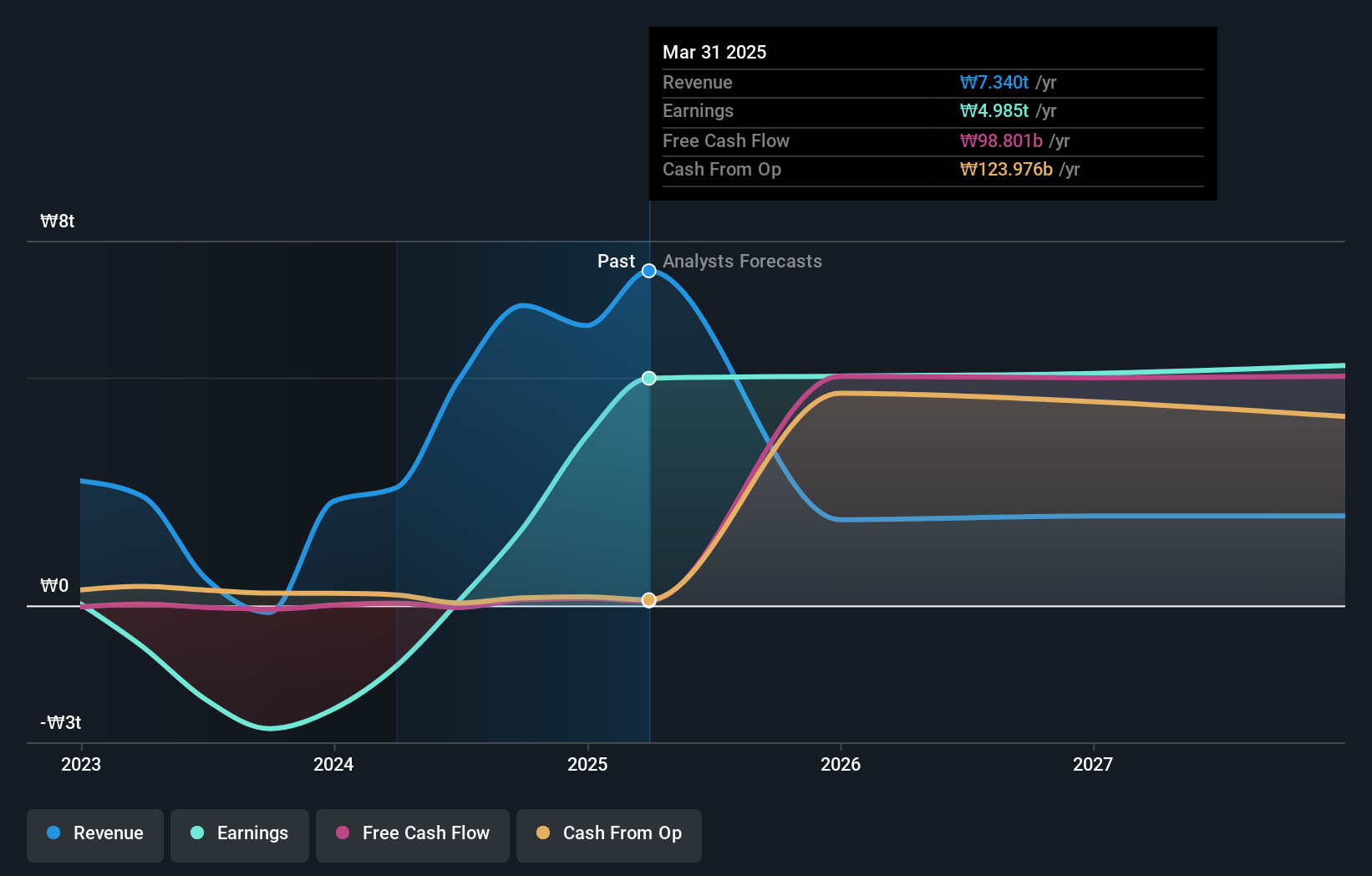Click the blue Revenue data point marker
The image size is (1372, 876).
(649, 271)
